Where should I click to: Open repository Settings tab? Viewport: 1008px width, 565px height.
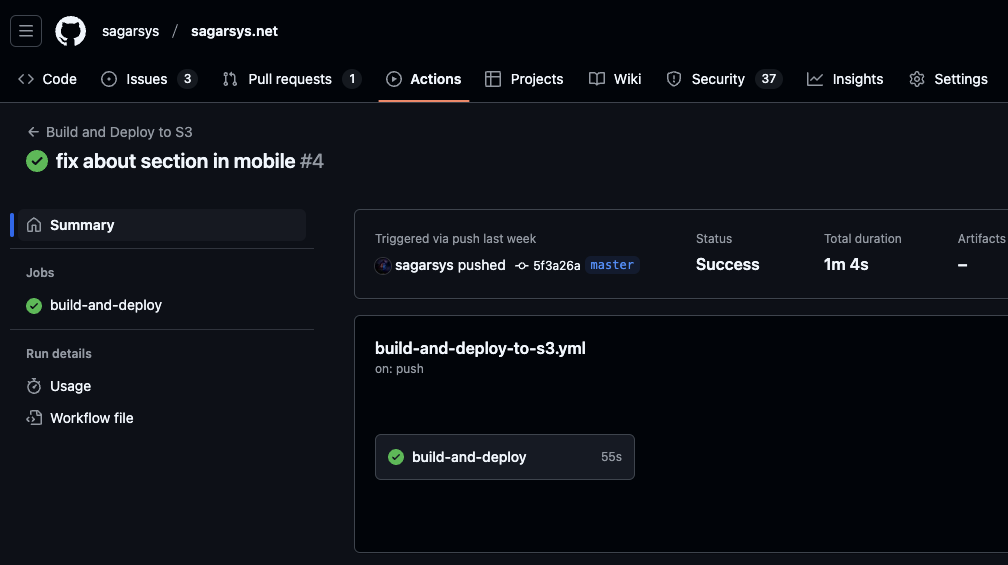click(948, 79)
